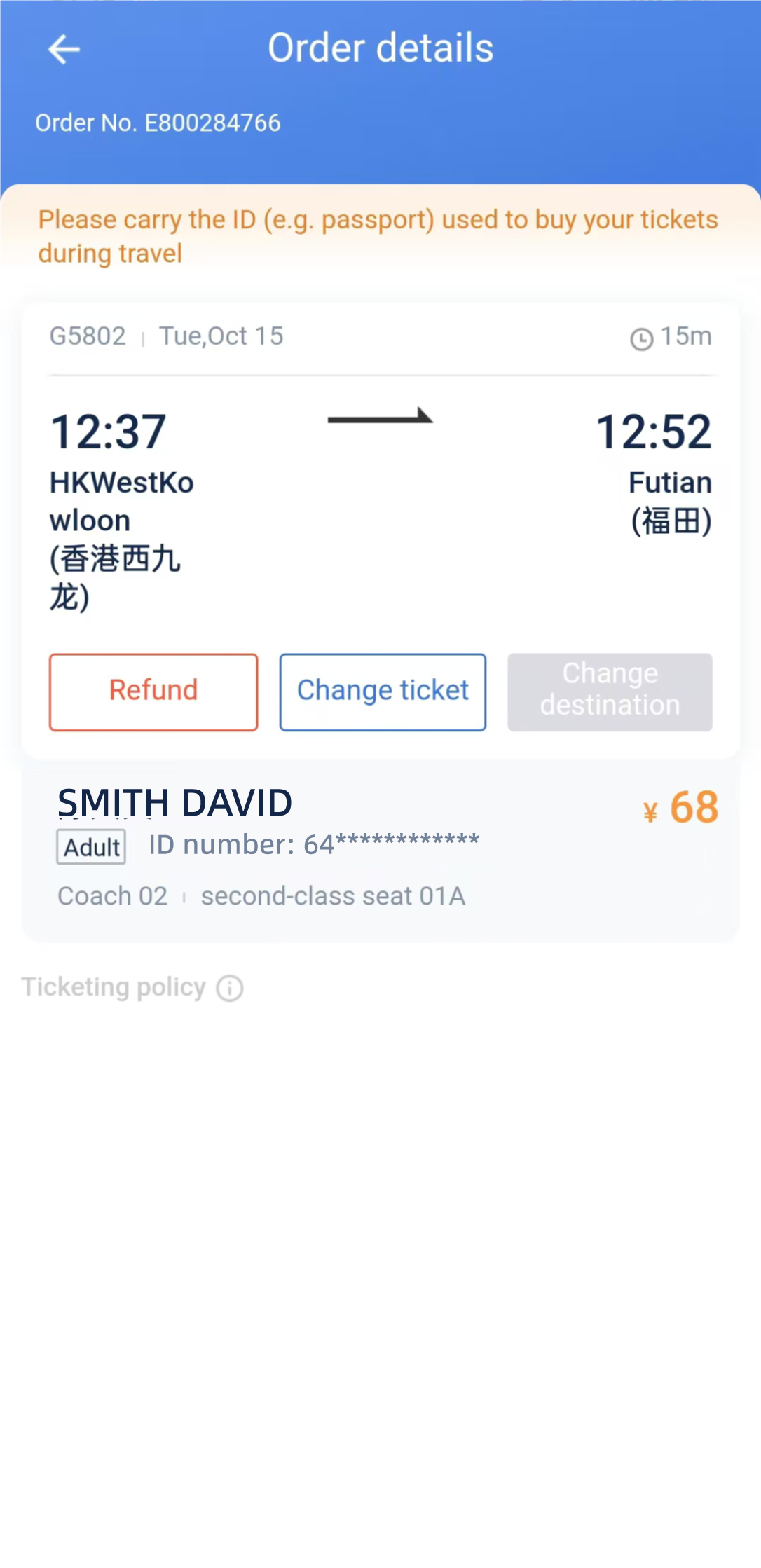Tap the Futian arrival station
Image resolution: width=761 pixels, height=1568 pixels.
click(x=669, y=502)
